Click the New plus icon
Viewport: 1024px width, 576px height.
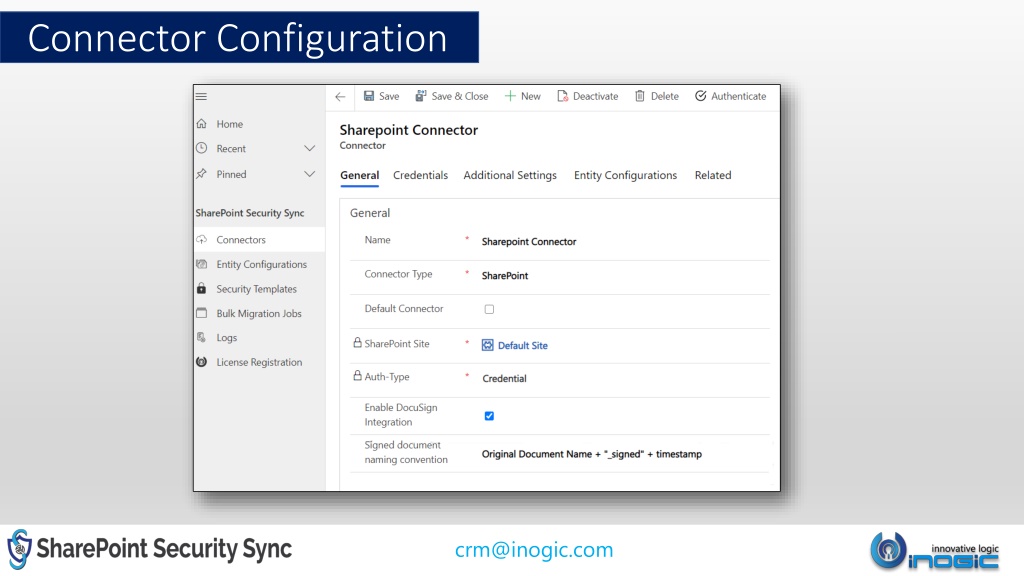pos(510,96)
